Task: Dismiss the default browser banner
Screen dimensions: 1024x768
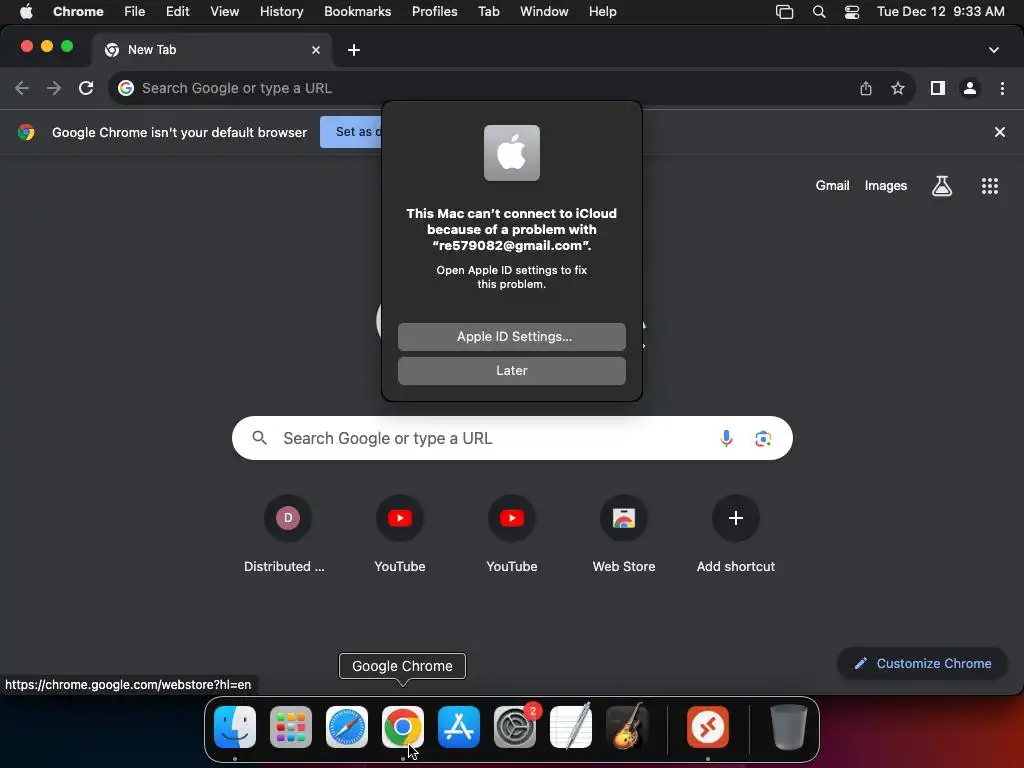Action: pos(999,132)
